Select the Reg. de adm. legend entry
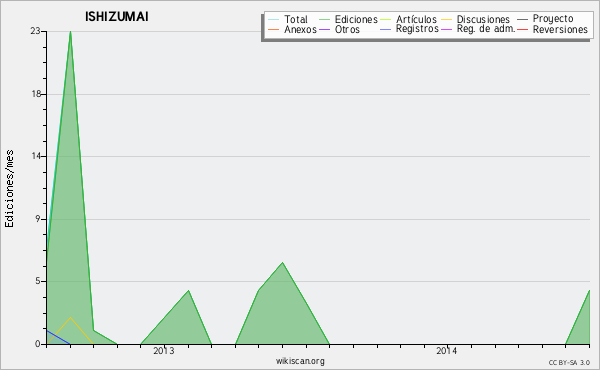 tap(486, 29)
